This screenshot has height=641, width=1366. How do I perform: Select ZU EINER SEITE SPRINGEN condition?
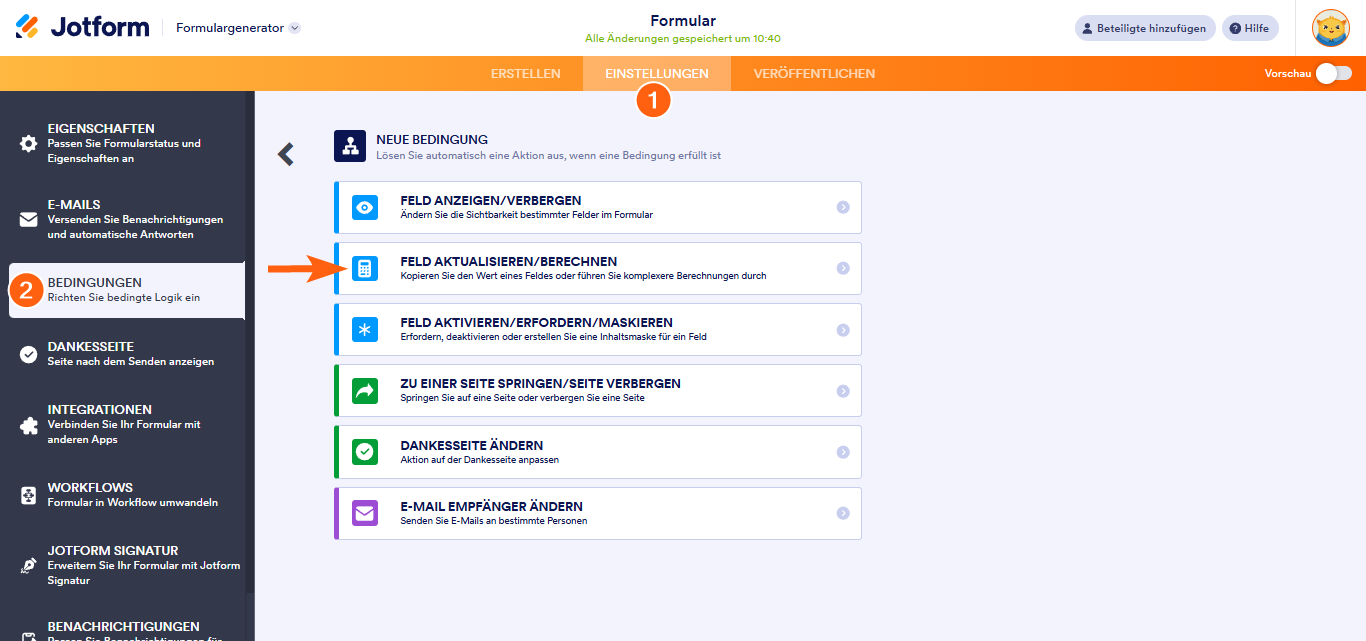coord(598,391)
